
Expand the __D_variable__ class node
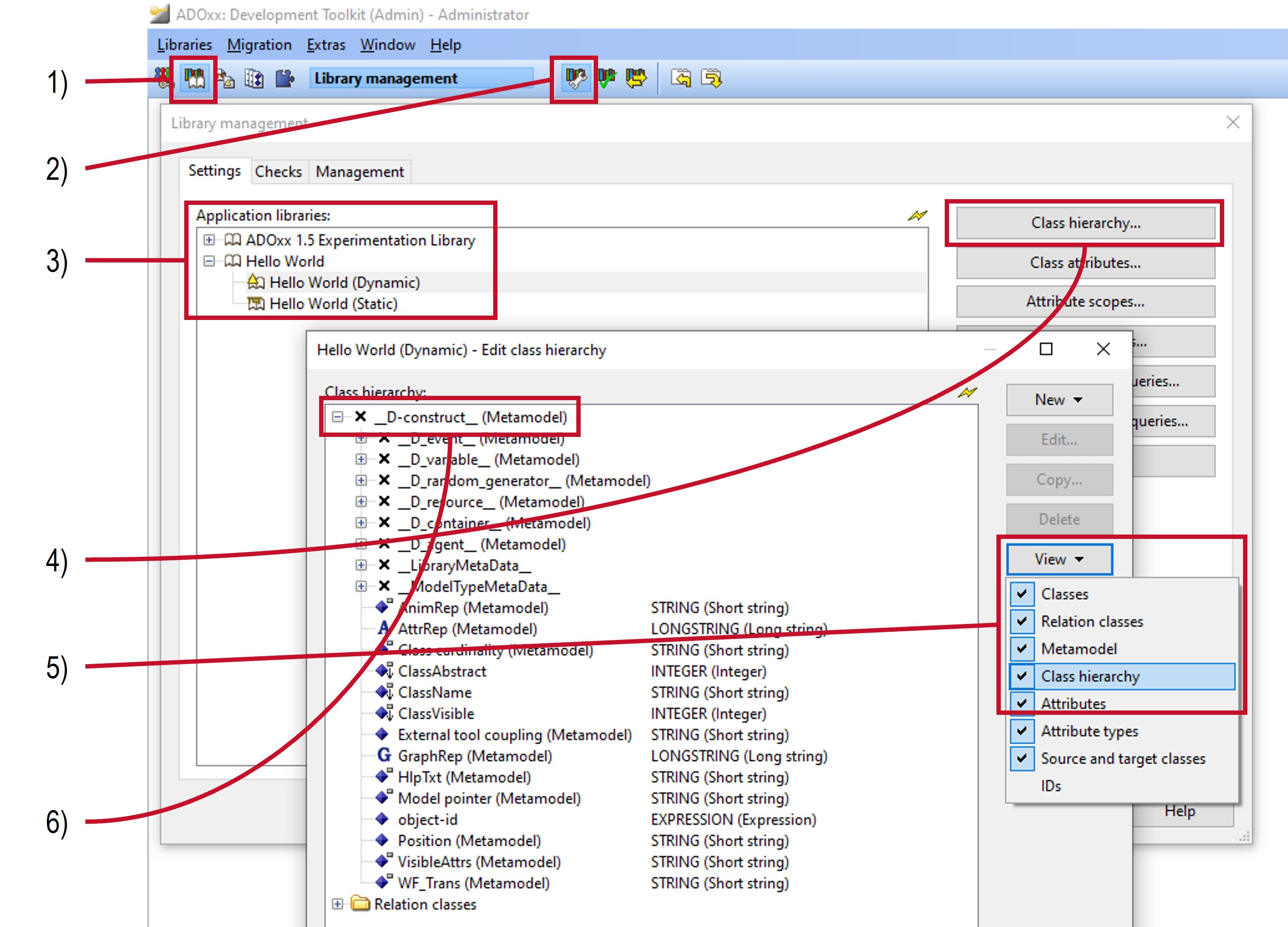(361, 459)
